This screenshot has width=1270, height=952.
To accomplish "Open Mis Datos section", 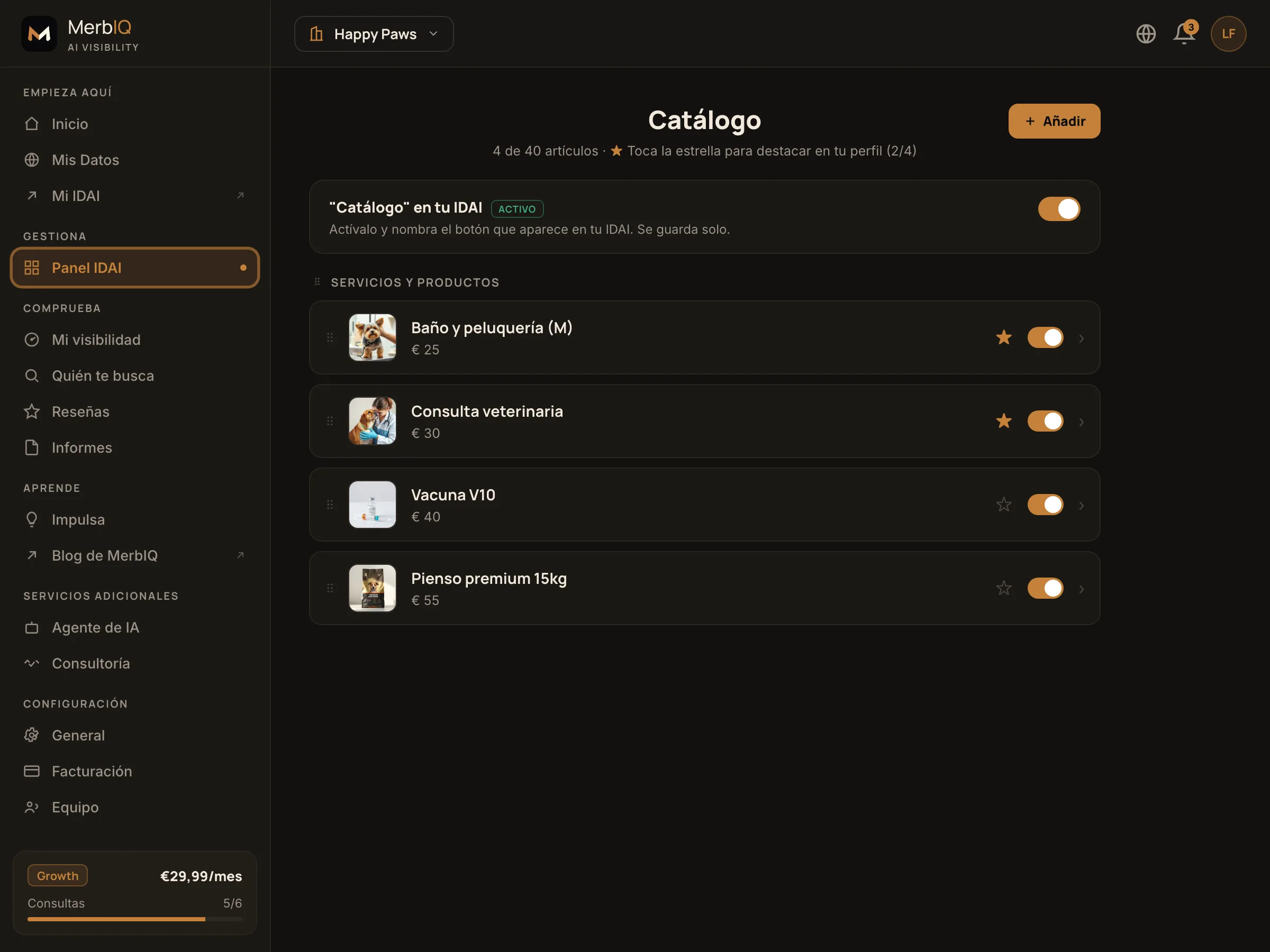I will [x=135, y=160].
